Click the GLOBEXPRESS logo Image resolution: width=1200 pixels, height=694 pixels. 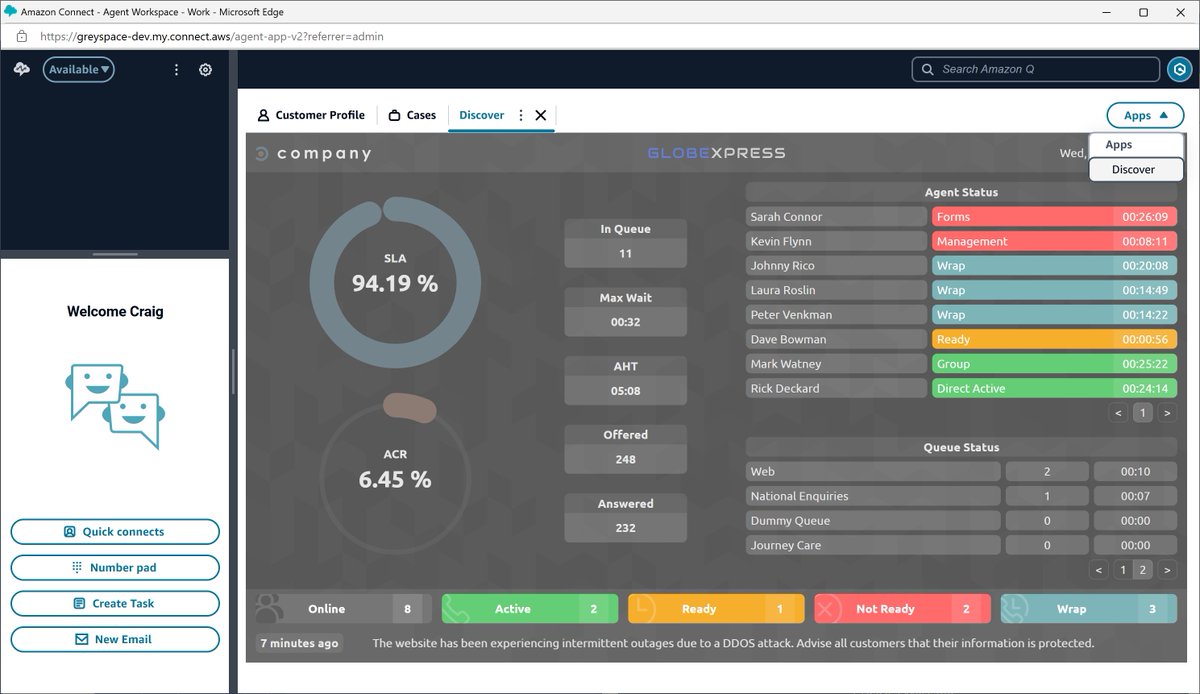click(716, 153)
